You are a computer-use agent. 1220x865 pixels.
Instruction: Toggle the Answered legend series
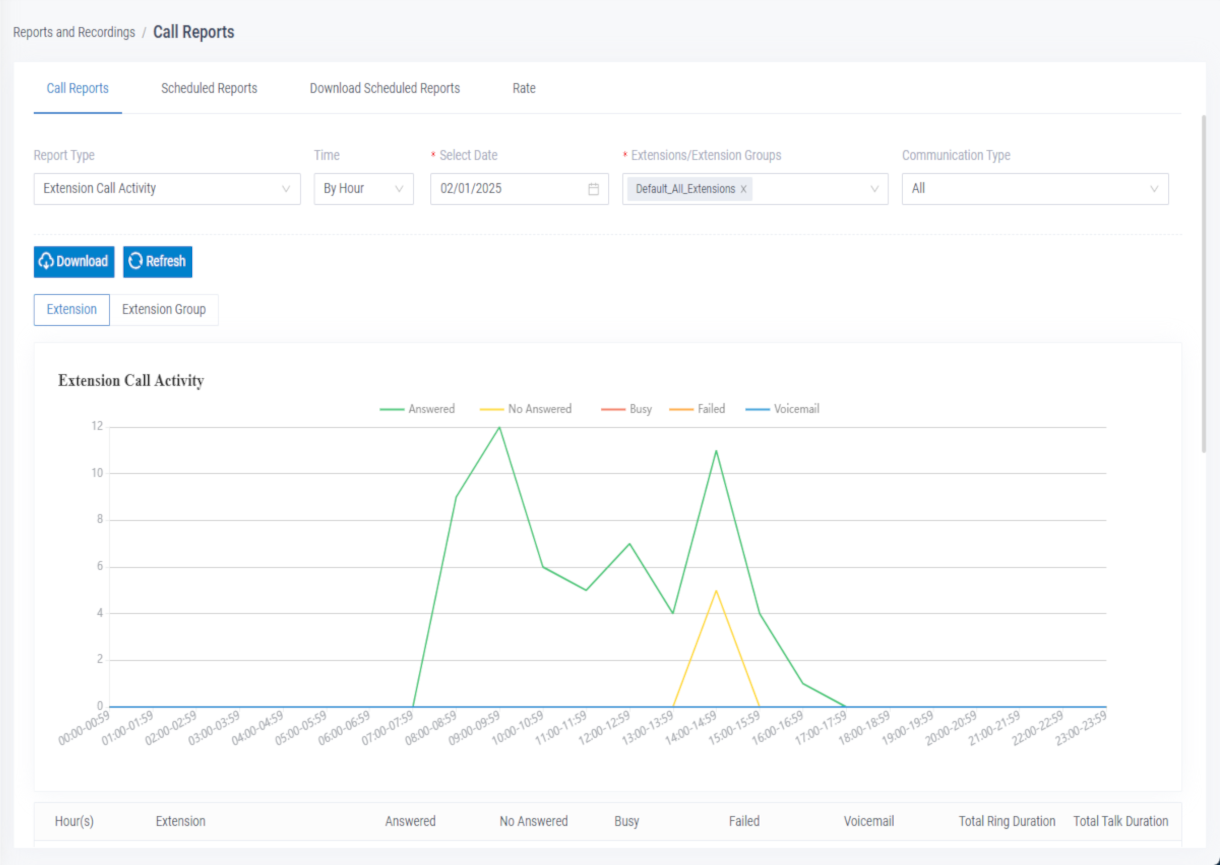[417, 409]
